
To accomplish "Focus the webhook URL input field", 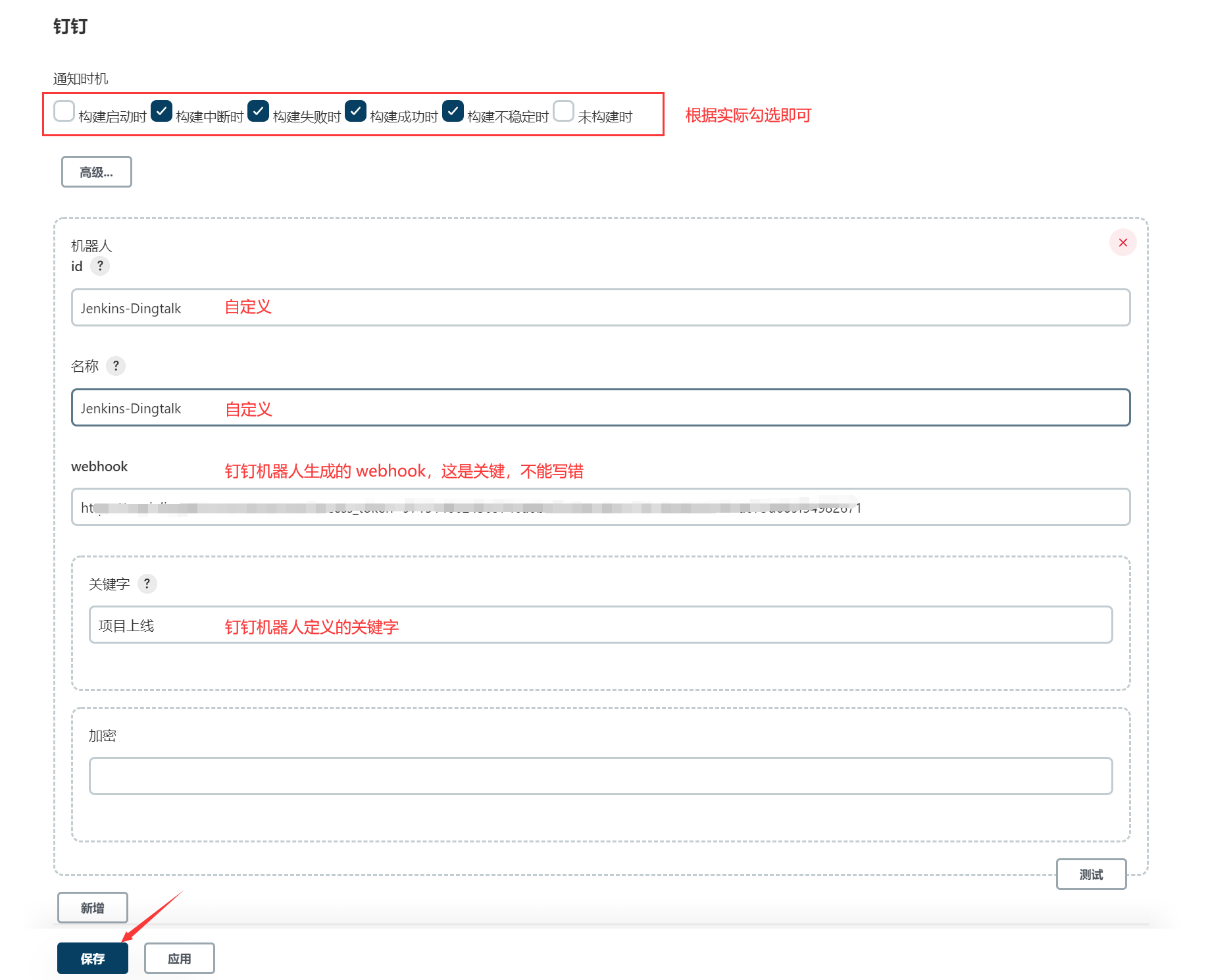I will pyautogui.click(x=601, y=507).
